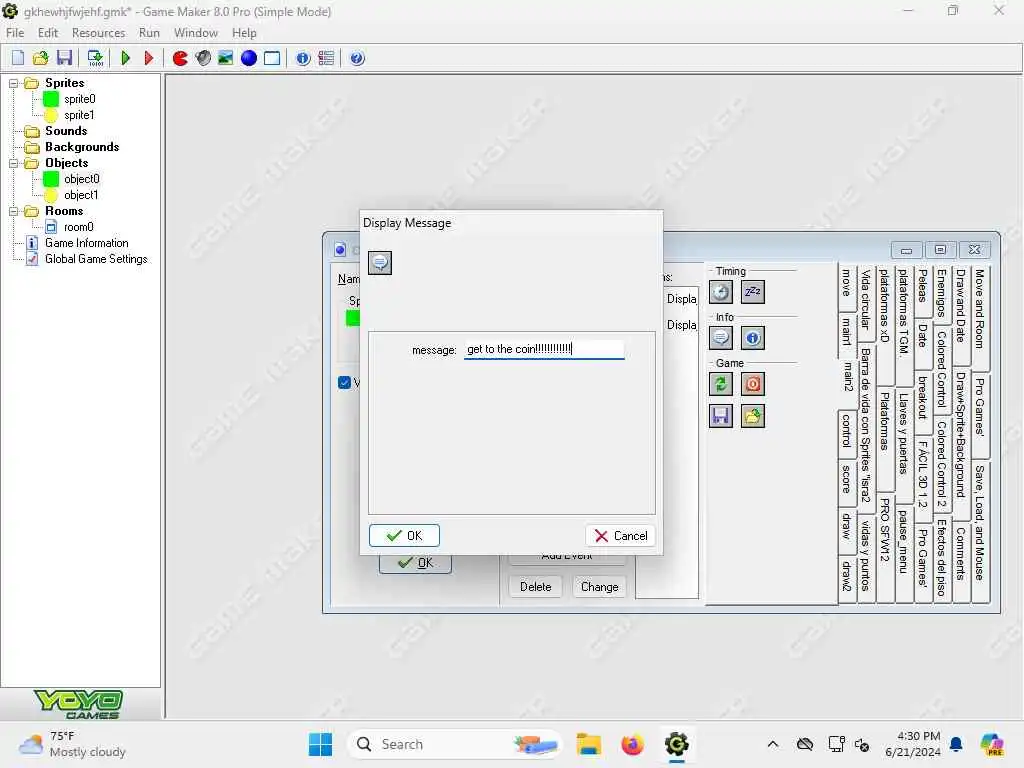Collapse the Rooms folder
The image size is (1024, 768).
(x=13, y=212)
